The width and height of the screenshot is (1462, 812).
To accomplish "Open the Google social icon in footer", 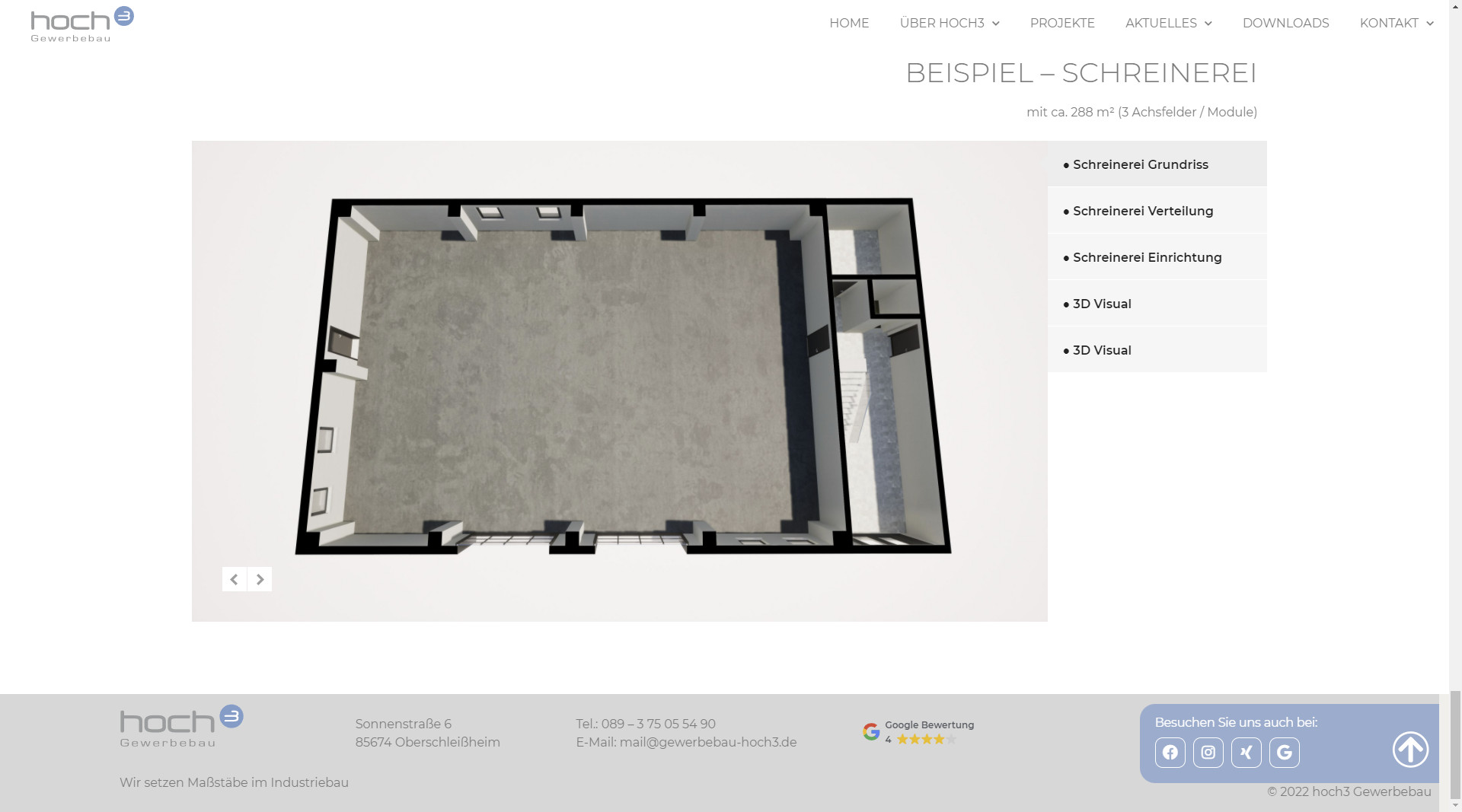I will 1285,752.
